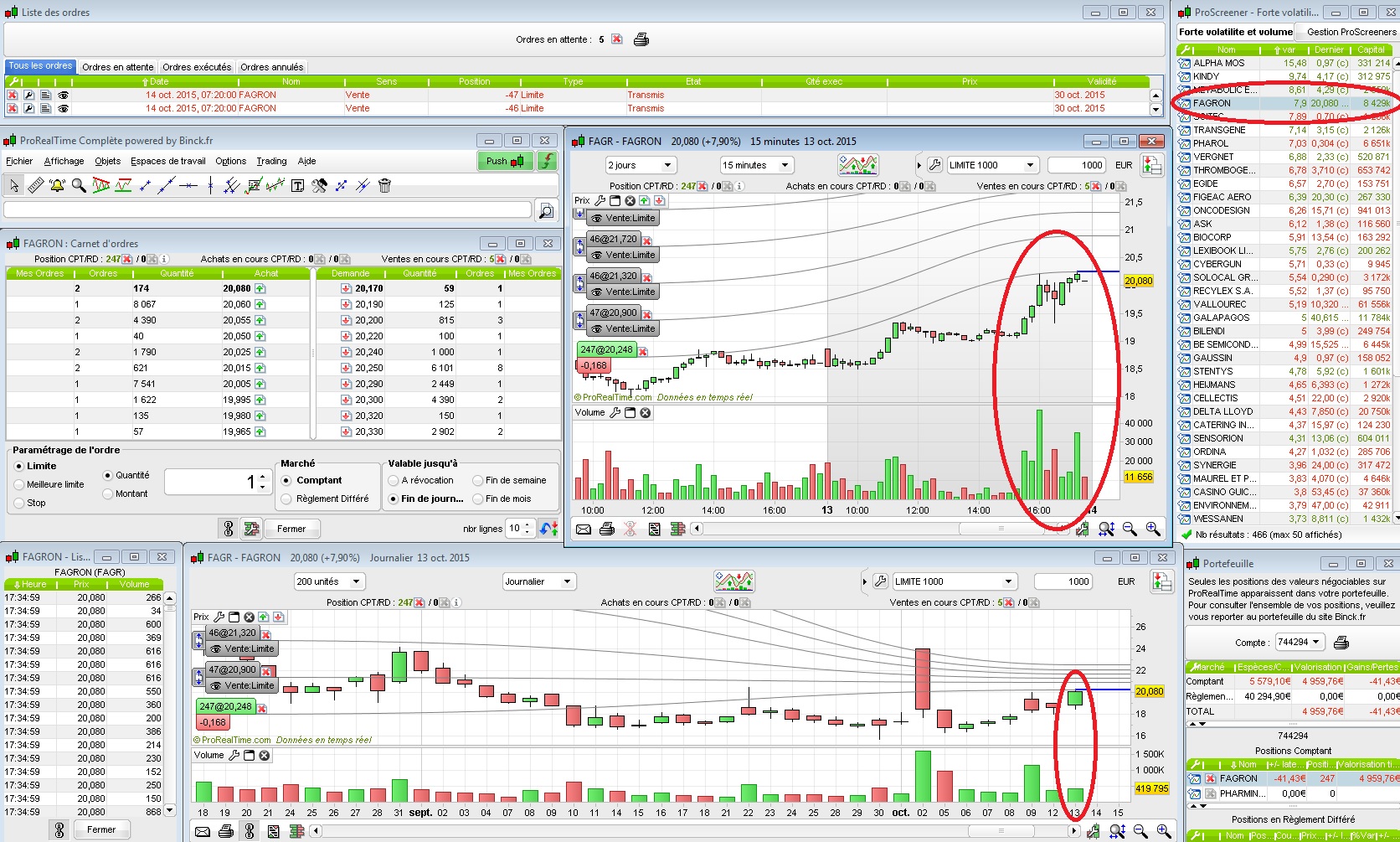The height and width of the screenshot is (842, 1400).
Task: Click the Push button
Action: pos(506,161)
